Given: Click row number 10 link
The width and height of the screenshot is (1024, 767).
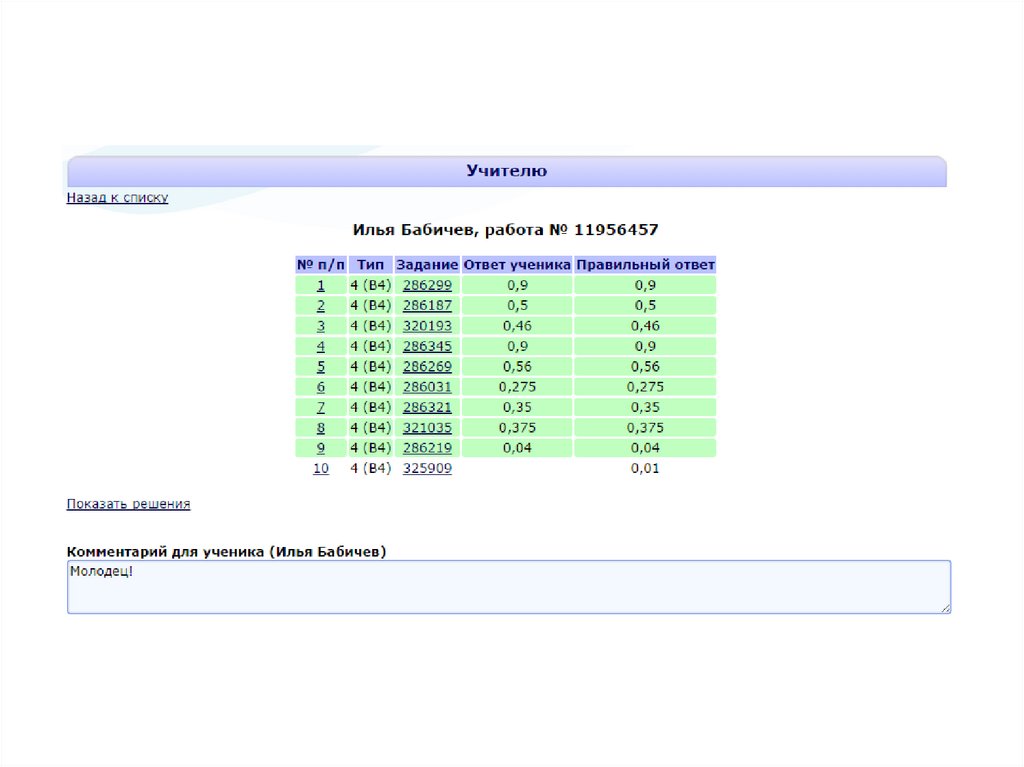Looking at the screenshot, I should [321, 468].
